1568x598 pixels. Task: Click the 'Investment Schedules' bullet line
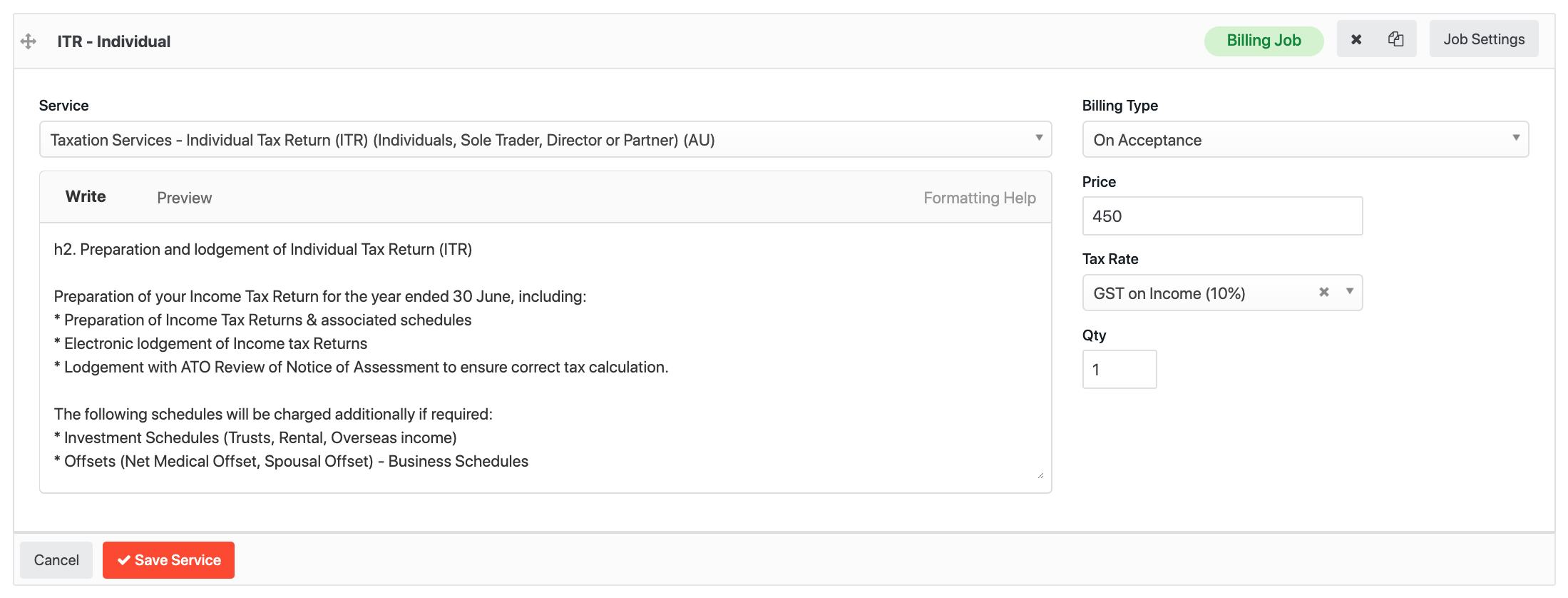(255, 438)
